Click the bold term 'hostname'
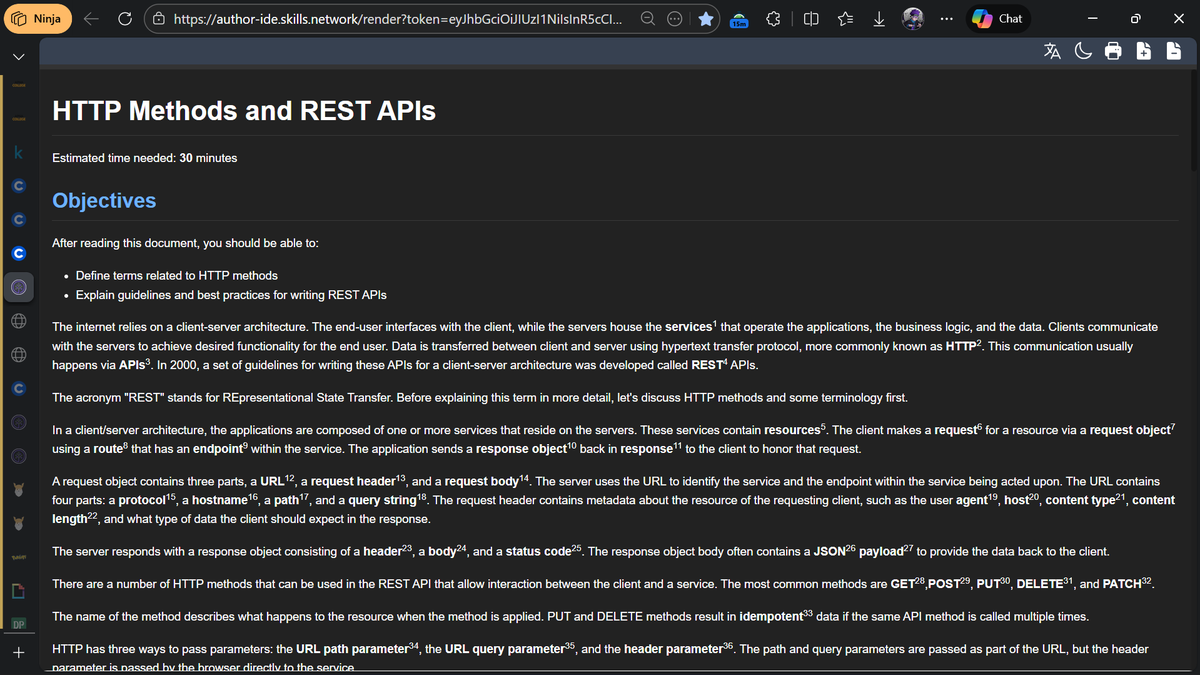This screenshot has width=1200, height=675. point(223,501)
